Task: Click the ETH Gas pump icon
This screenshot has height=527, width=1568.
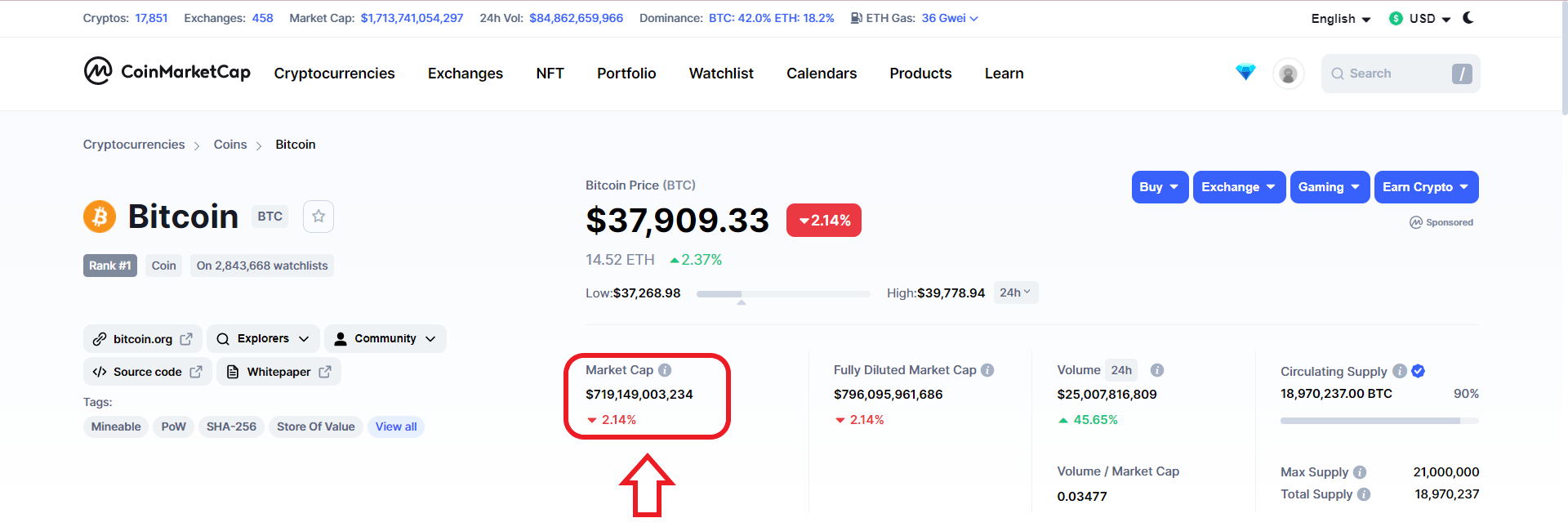Action: [857, 18]
